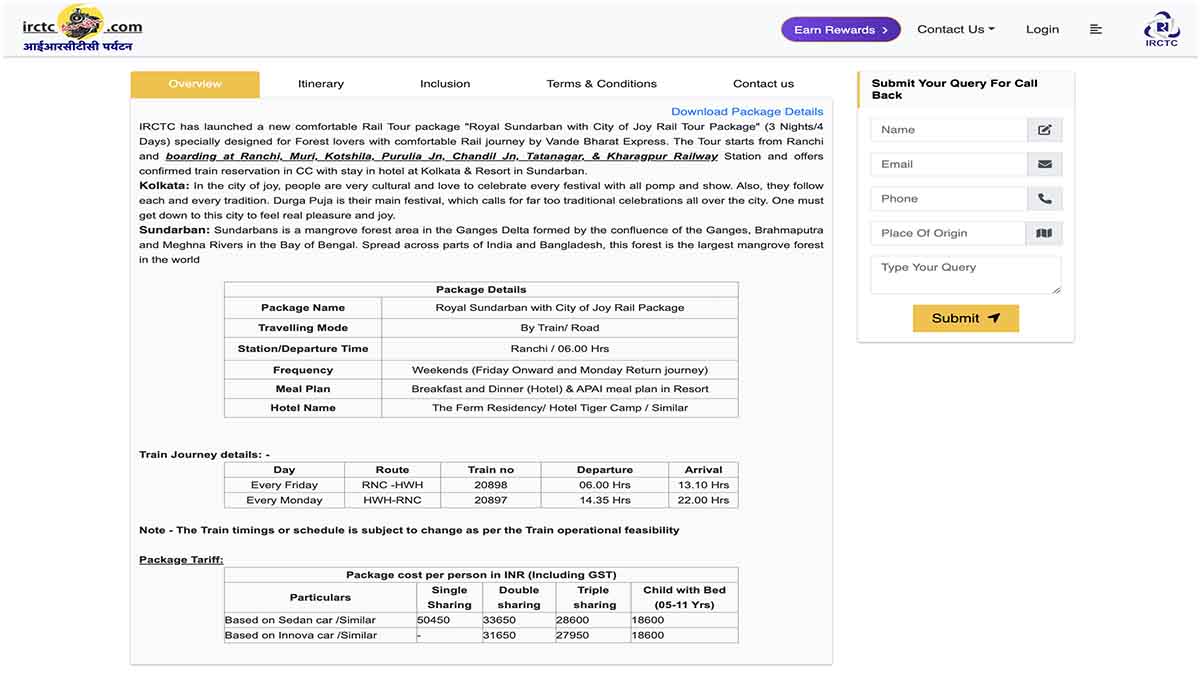Open the Inclusion tab

pos(445,84)
